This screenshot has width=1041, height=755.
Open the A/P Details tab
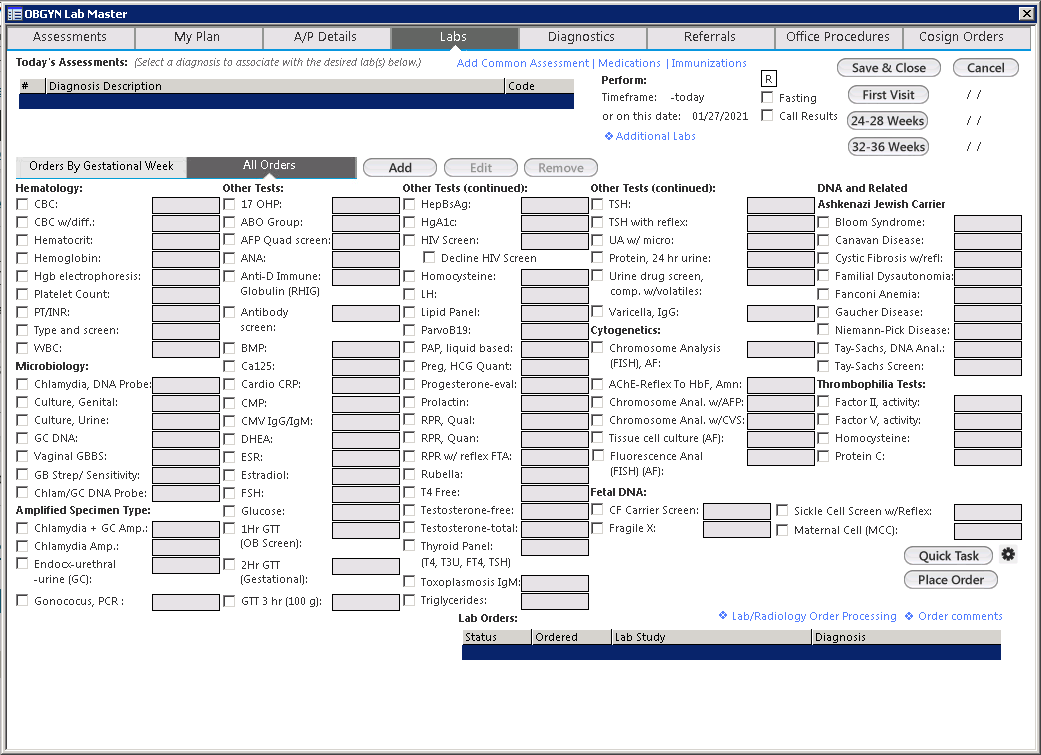click(x=325, y=37)
